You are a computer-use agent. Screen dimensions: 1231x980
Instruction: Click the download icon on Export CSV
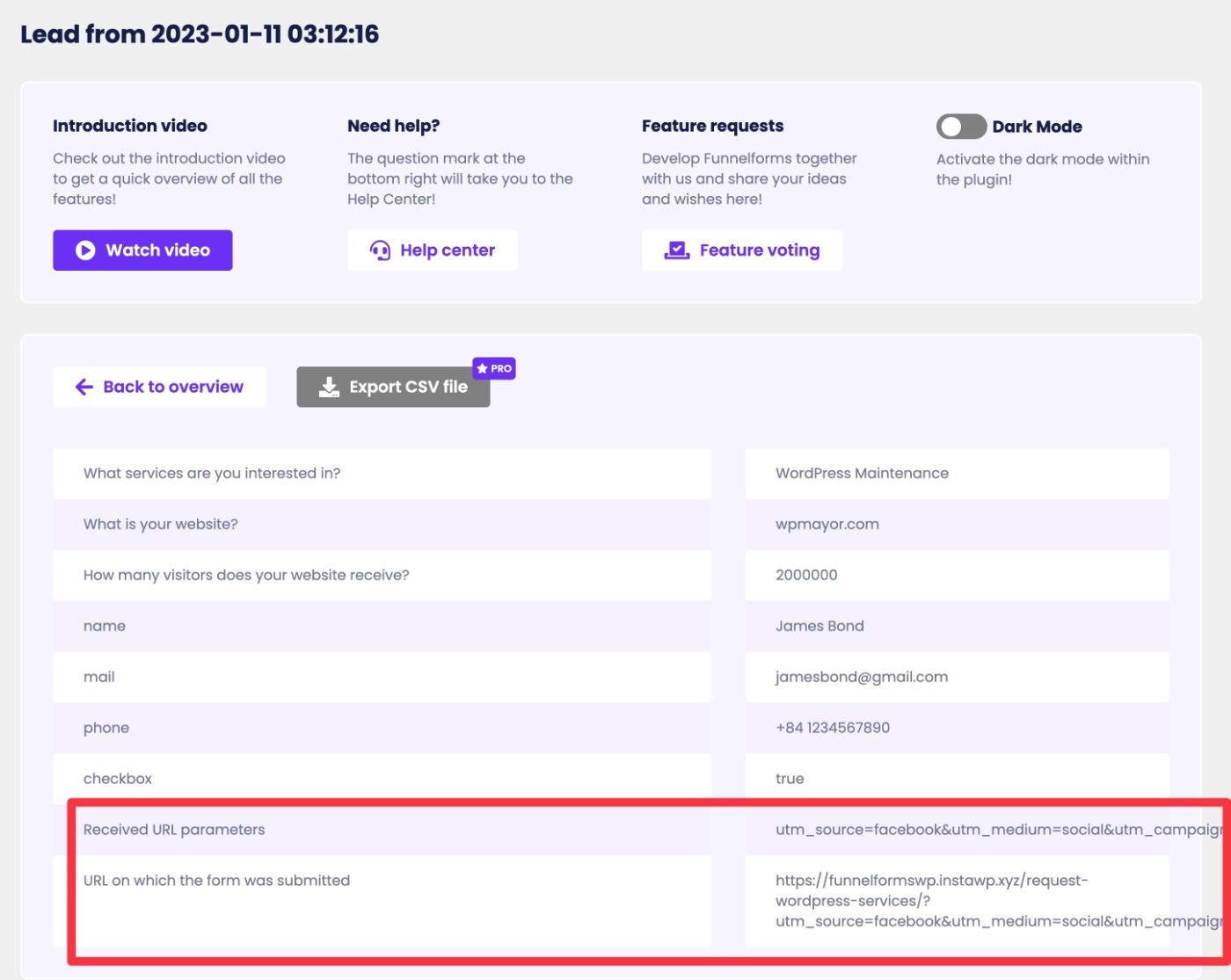329,387
